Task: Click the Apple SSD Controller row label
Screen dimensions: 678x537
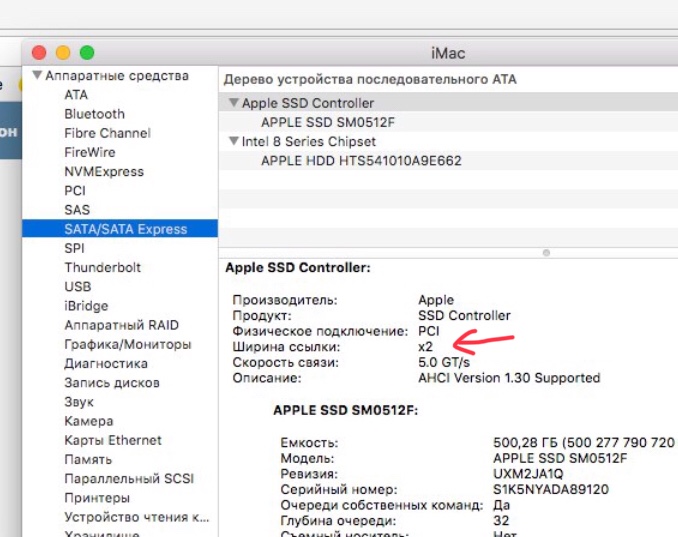Action: [308, 103]
